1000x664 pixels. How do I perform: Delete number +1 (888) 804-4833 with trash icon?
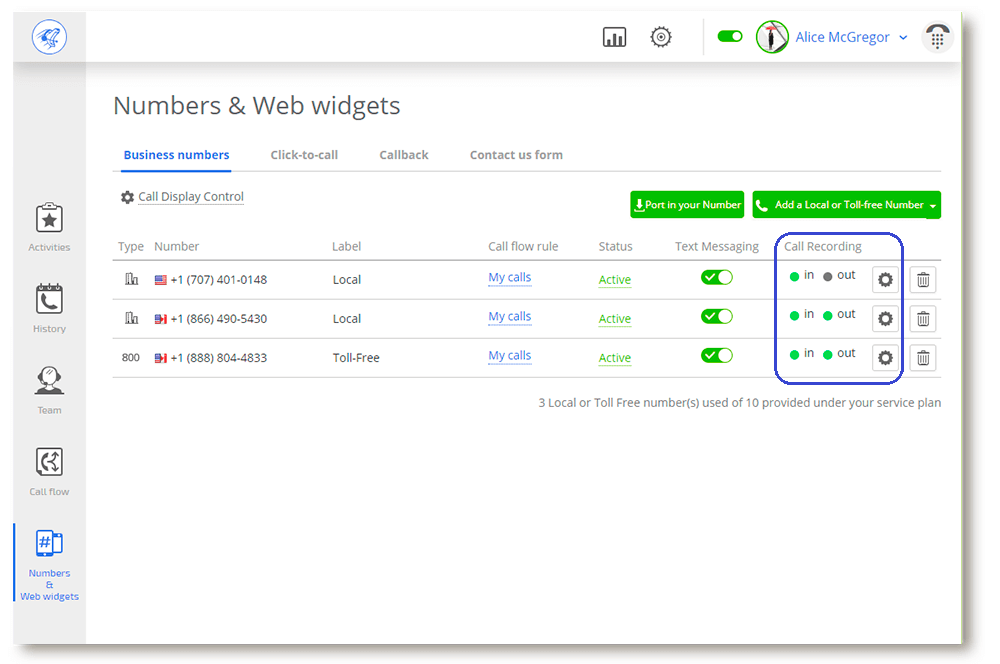(923, 358)
